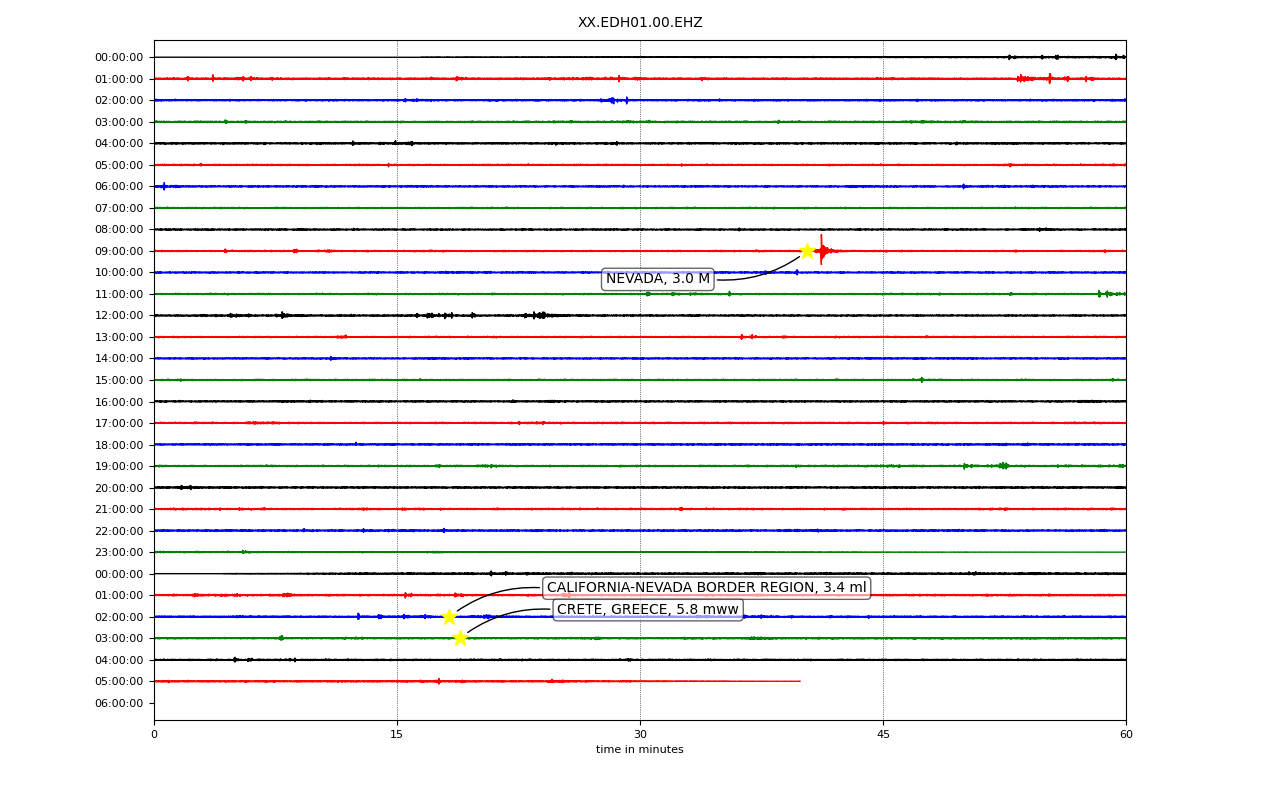The image size is (1280, 800).
Task: Click the yellow star on the 02:00:00 blue trace
Action: tap(449, 617)
